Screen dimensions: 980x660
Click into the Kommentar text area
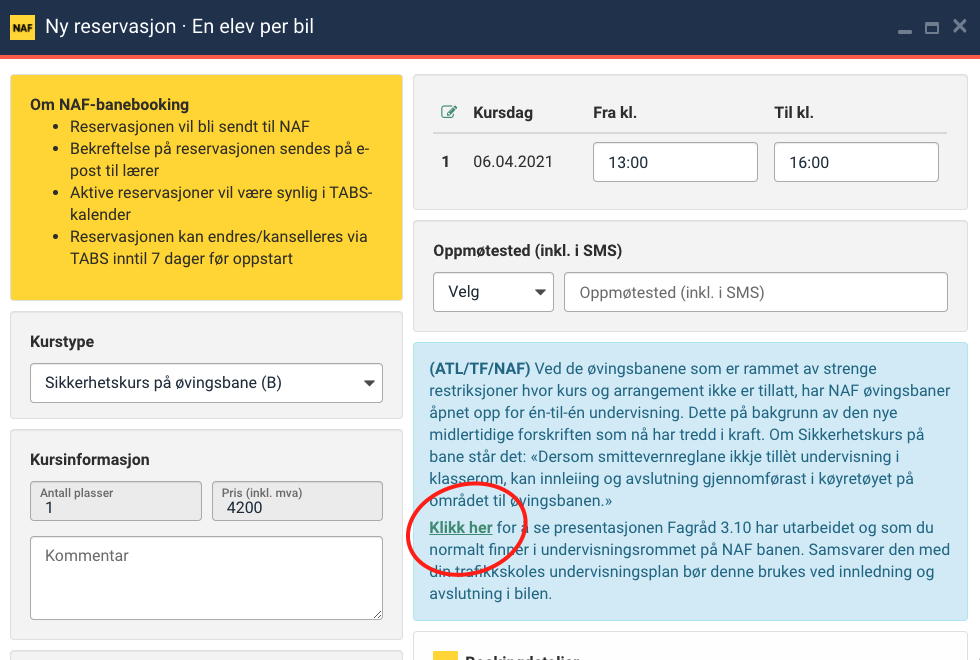(x=206, y=578)
